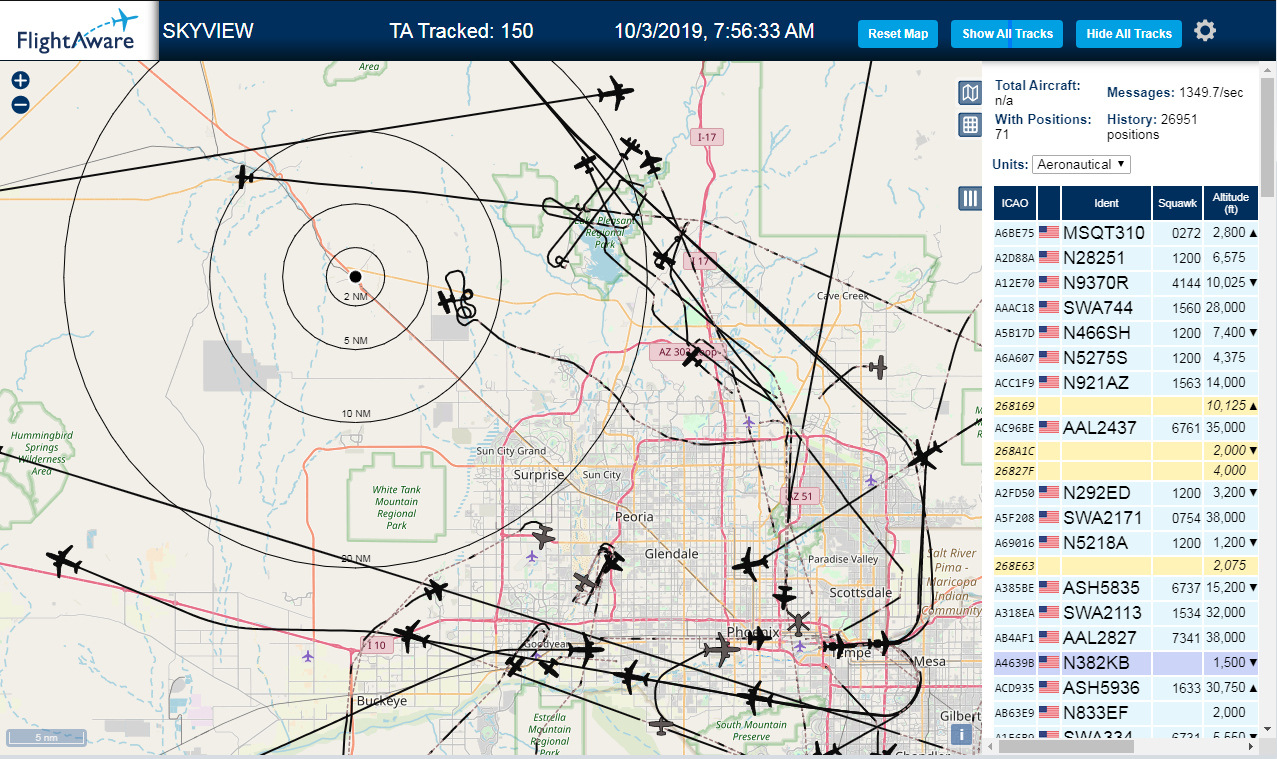Select ICAO 268E63 row
Image resolution: width=1277 pixels, height=759 pixels.
point(1126,565)
